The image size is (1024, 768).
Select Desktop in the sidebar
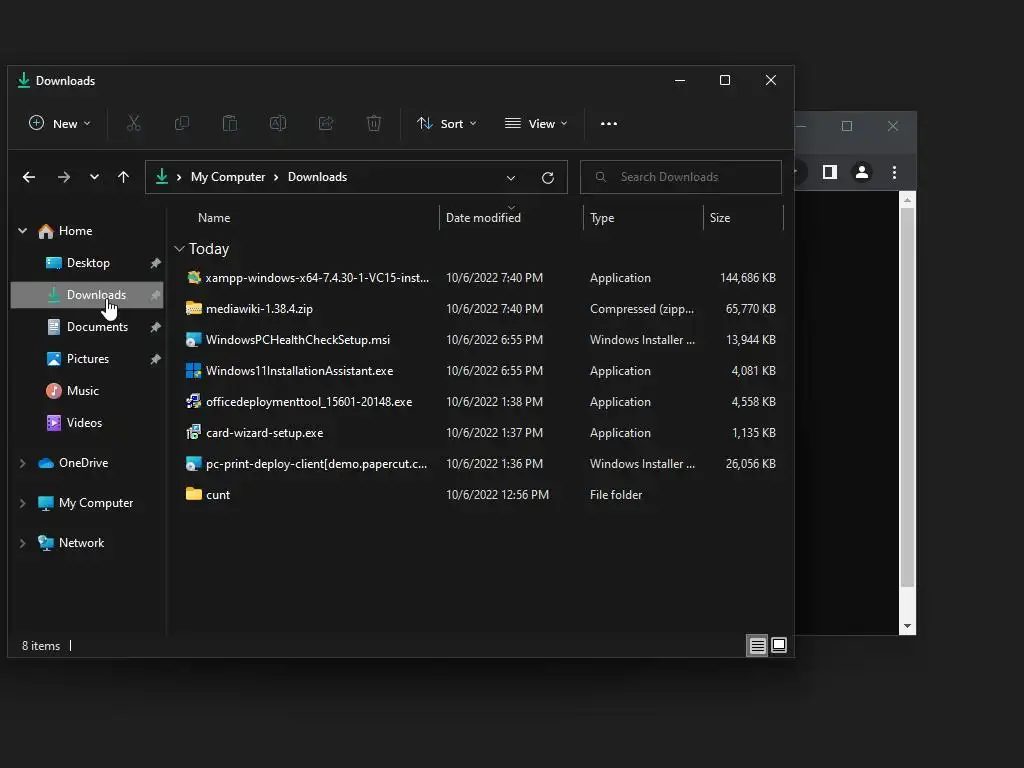tap(87, 263)
